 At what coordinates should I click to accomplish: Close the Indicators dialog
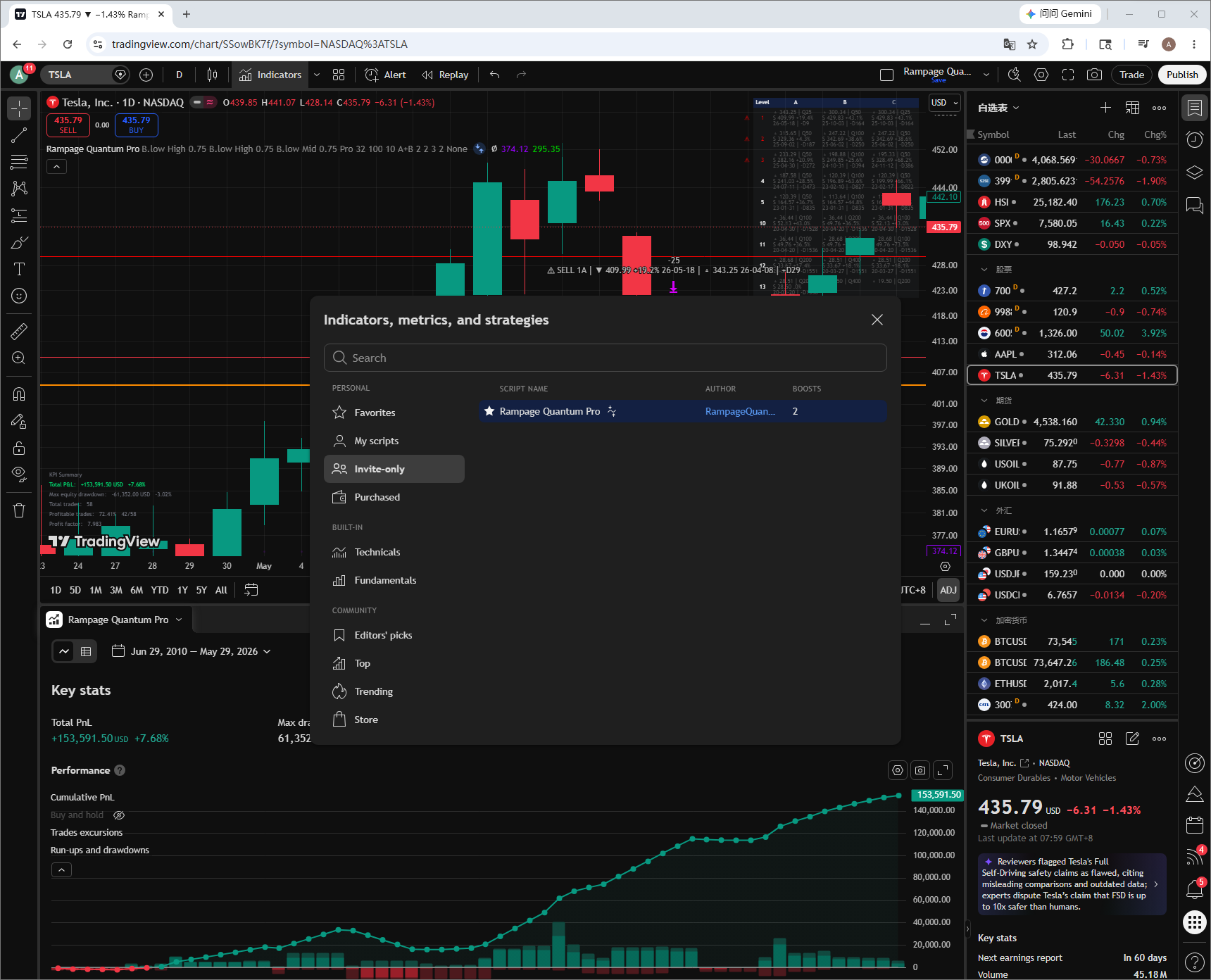coord(877,320)
